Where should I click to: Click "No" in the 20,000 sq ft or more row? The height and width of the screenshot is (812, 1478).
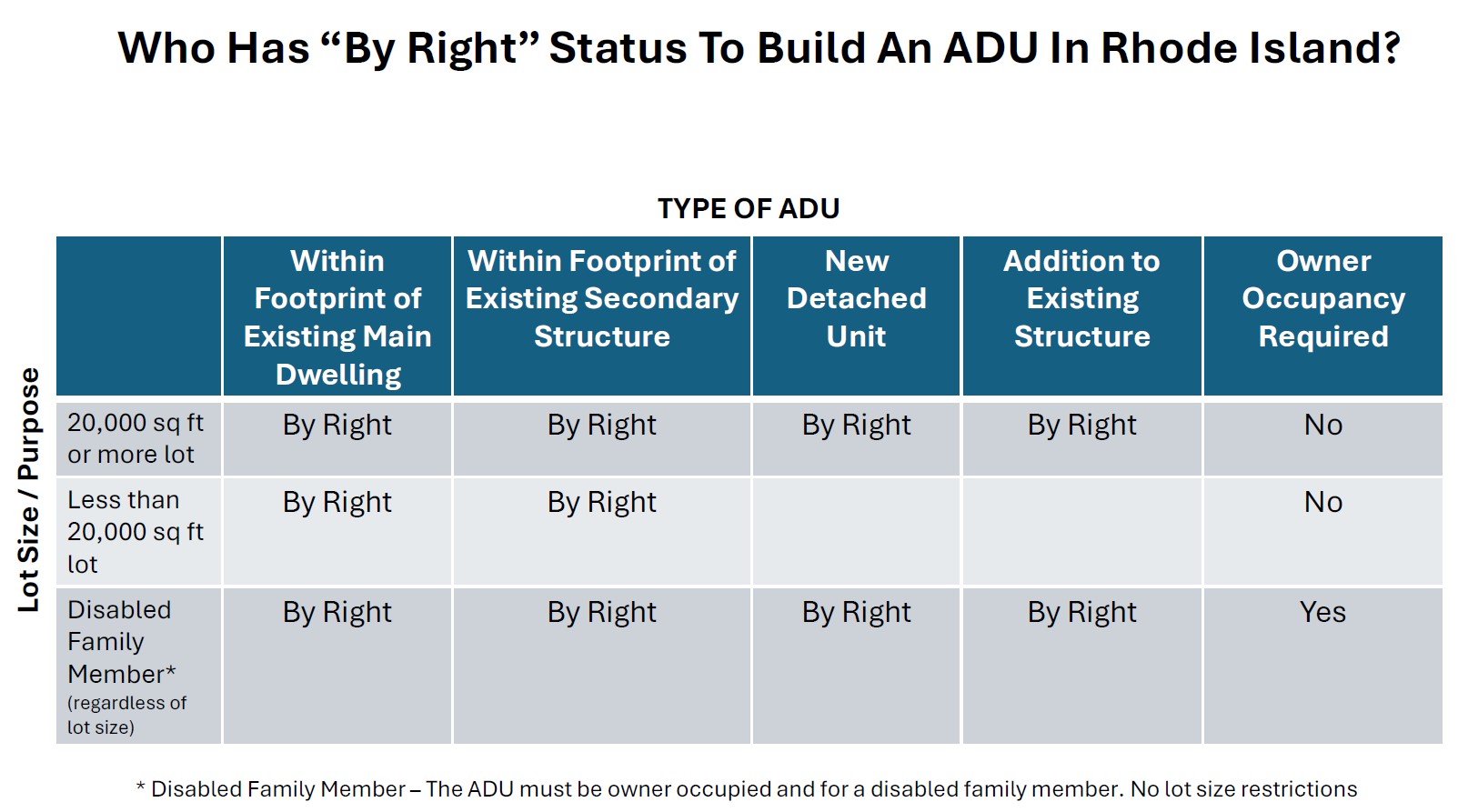tap(1322, 425)
